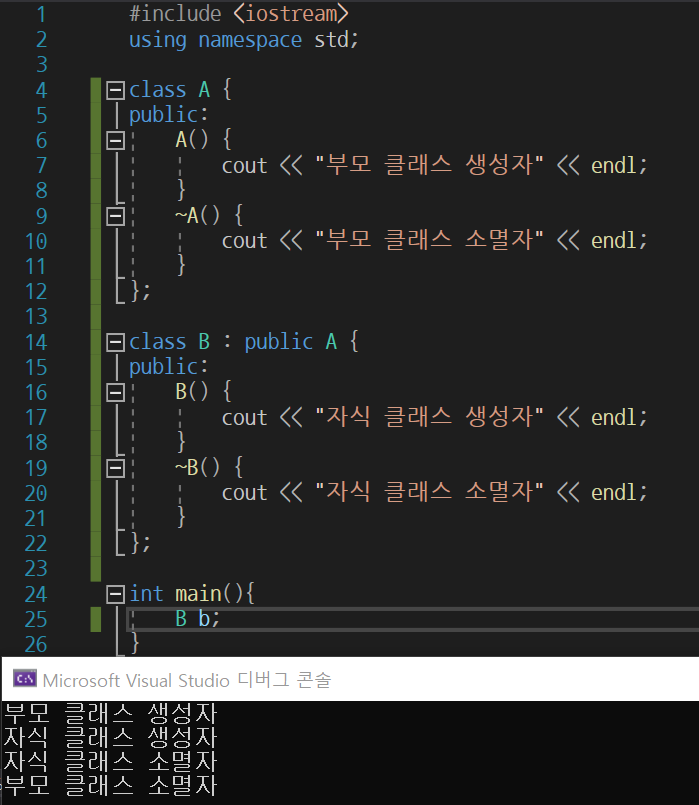Viewport: 699px width, 805px height.
Task: Collapse the int main() block
Action: (x=115, y=595)
